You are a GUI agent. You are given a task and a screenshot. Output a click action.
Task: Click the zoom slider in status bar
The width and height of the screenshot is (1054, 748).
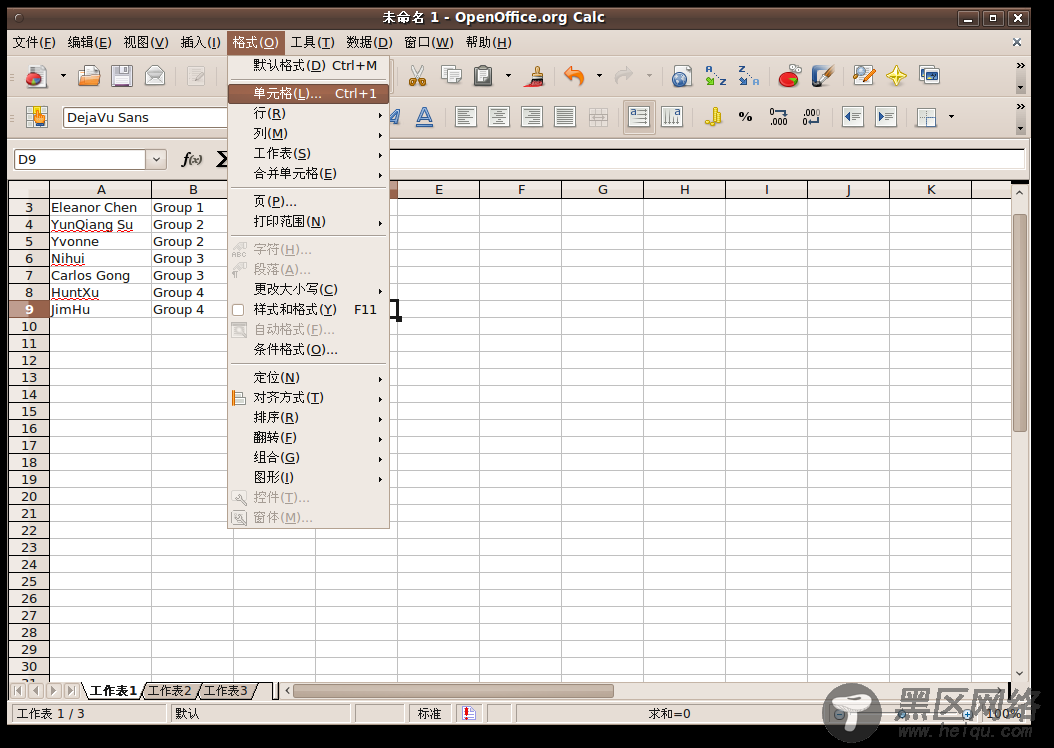tap(904, 714)
